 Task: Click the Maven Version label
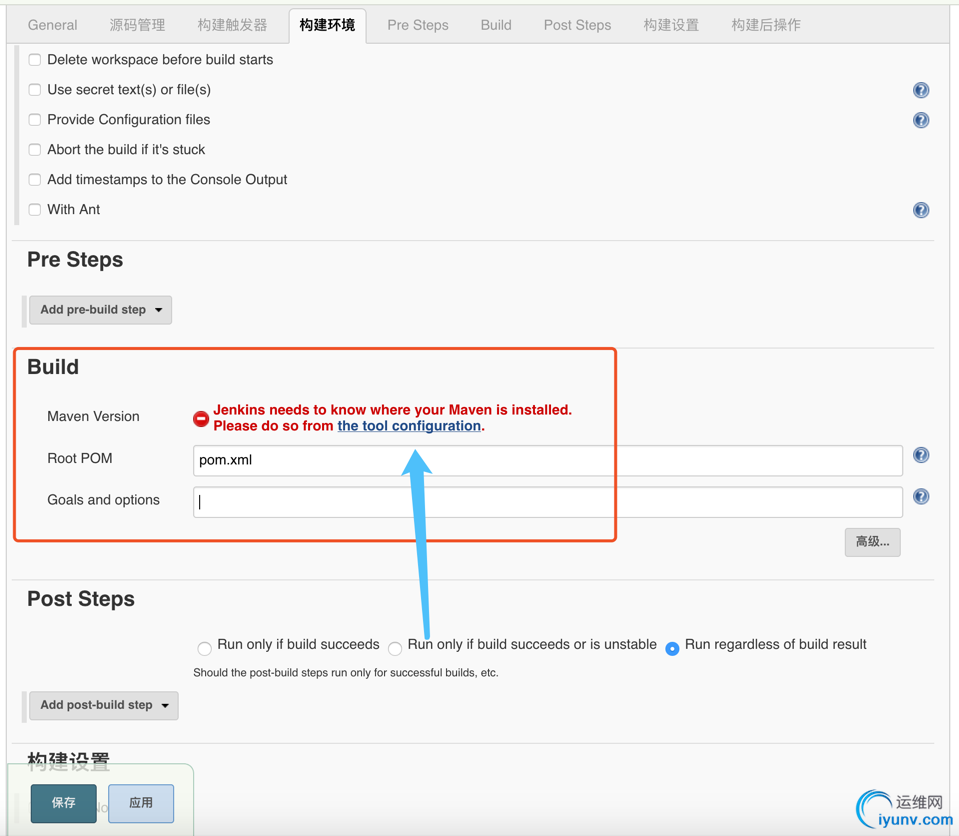(93, 416)
